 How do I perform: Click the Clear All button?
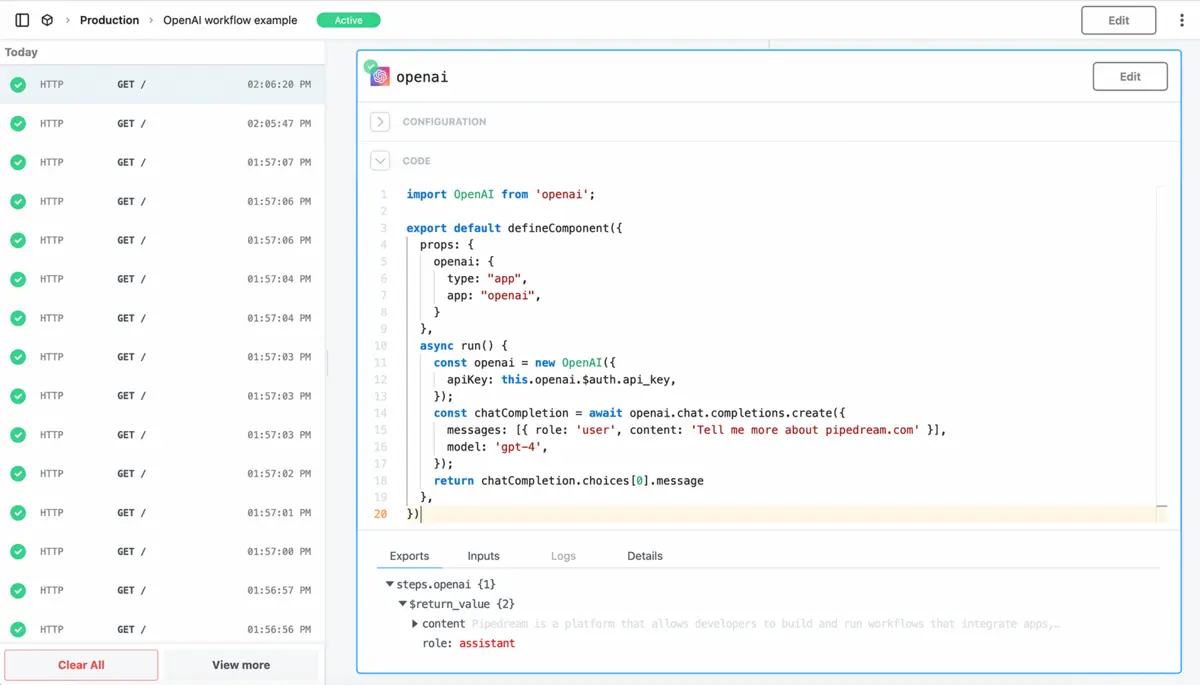point(81,665)
